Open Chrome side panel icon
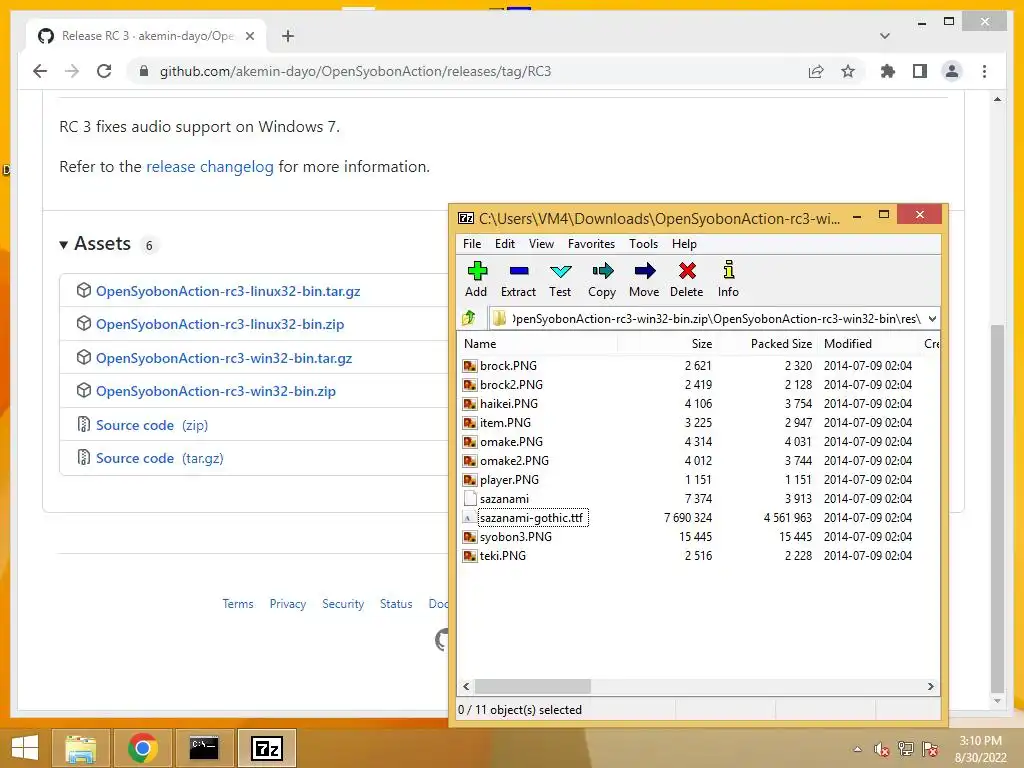1024x768 pixels. click(x=920, y=71)
